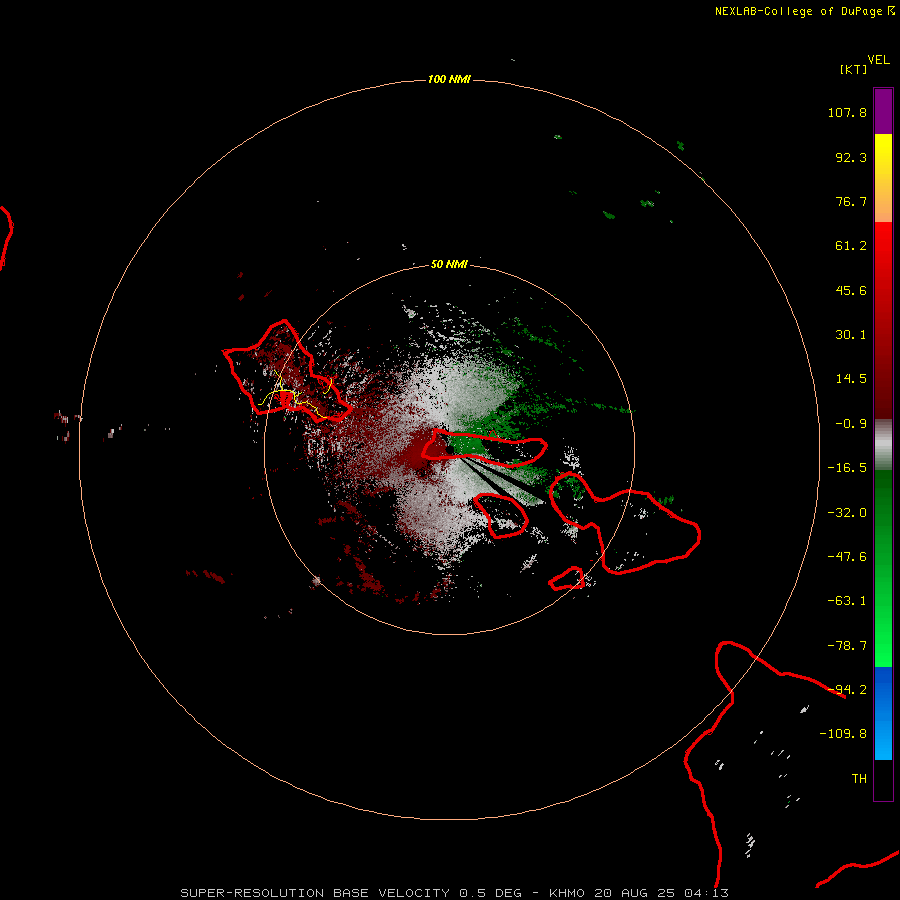Click the 50 NMI range ring label
The width and height of the screenshot is (900, 900).
click(x=449, y=264)
